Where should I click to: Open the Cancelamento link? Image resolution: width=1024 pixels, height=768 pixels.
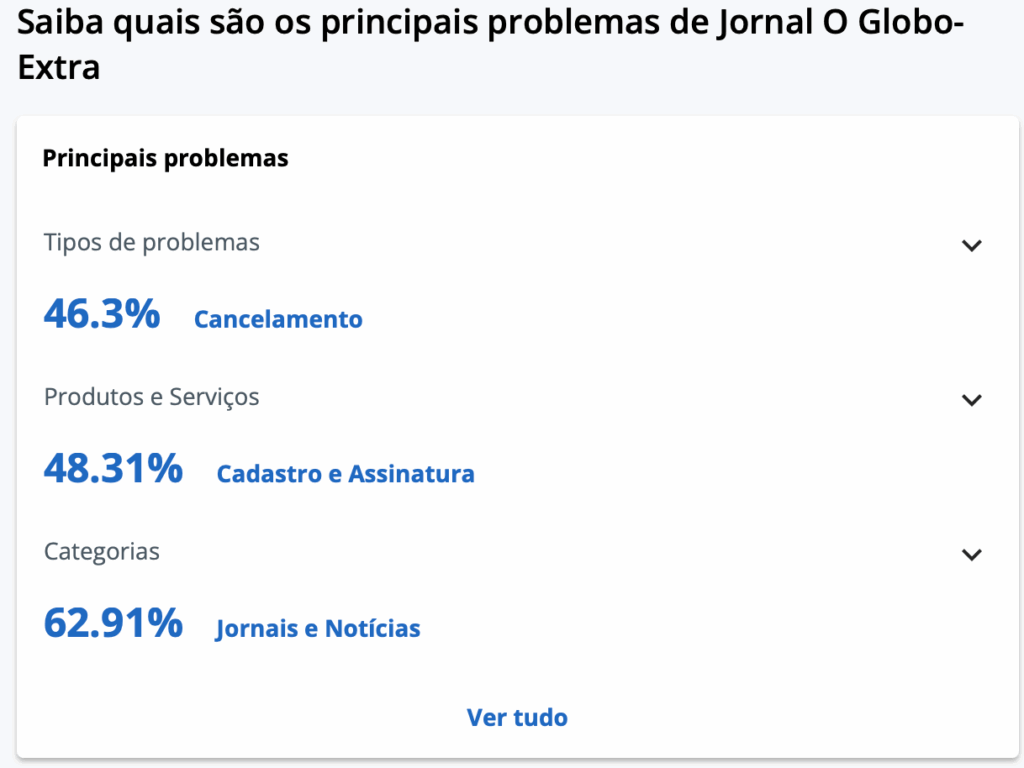pos(278,319)
